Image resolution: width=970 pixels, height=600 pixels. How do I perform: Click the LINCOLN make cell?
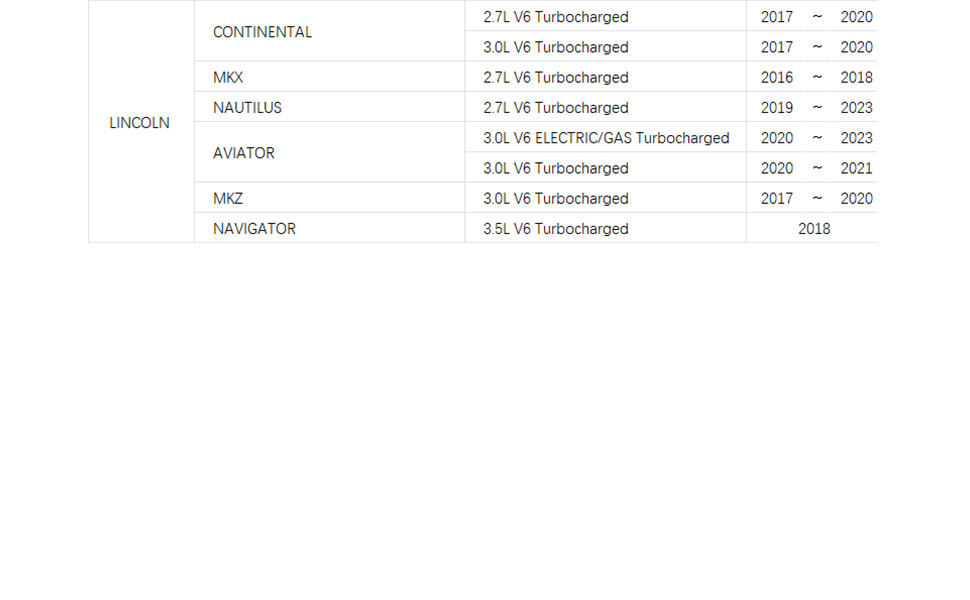(x=141, y=122)
